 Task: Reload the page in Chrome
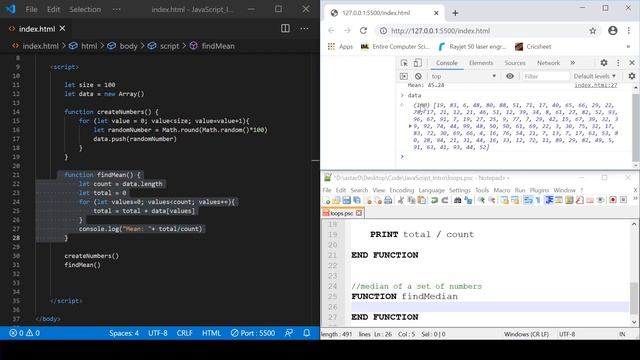click(x=363, y=31)
